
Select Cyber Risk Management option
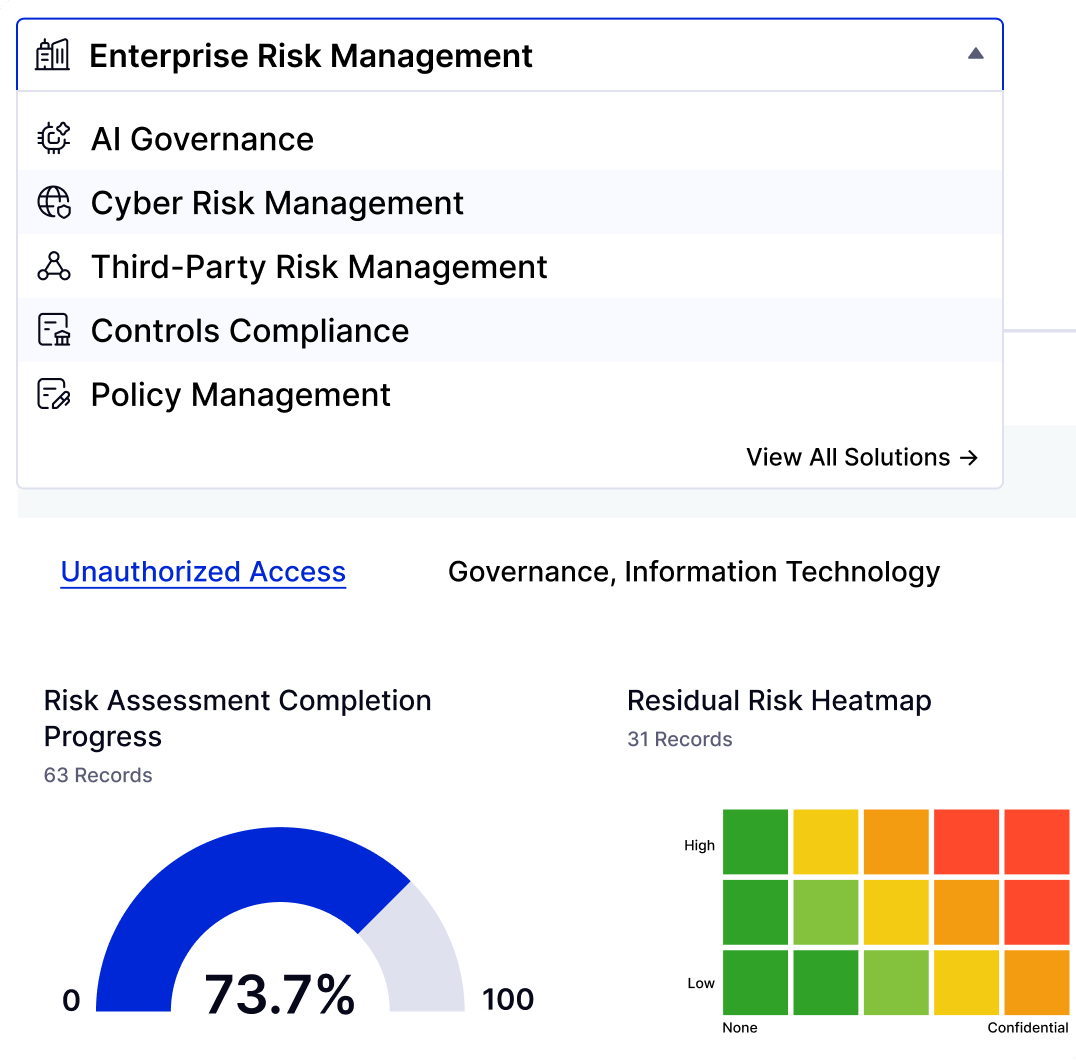pos(277,203)
